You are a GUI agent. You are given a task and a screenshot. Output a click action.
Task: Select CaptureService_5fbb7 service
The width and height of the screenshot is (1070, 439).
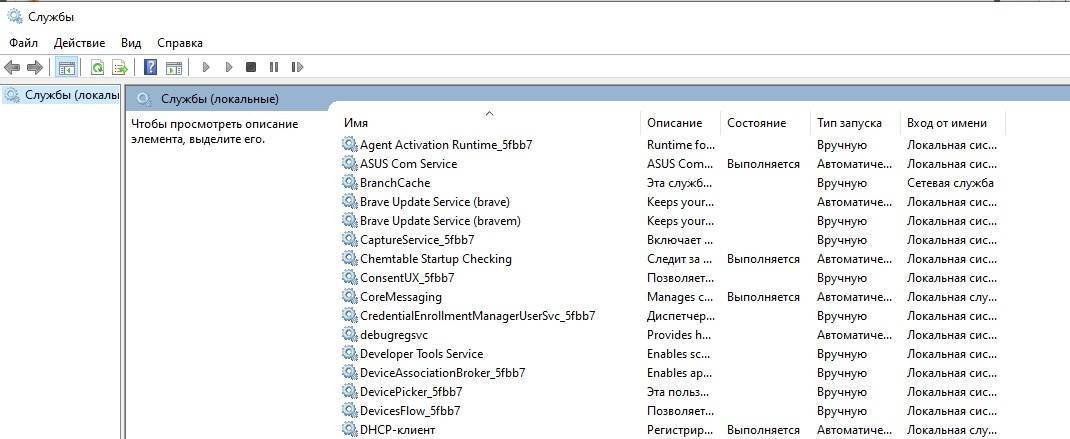click(x=417, y=240)
